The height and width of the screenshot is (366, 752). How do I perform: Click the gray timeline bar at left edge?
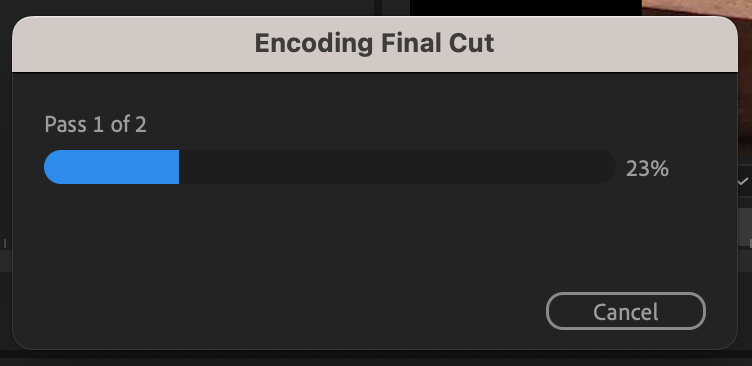(6, 261)
